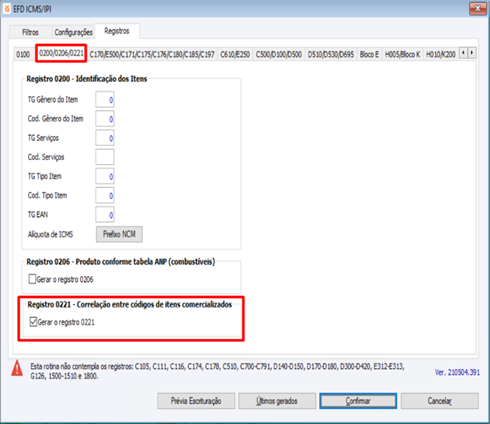Confirm with the Confirmar button
This screenshot has width=490, height=424.
pos(358,401)
